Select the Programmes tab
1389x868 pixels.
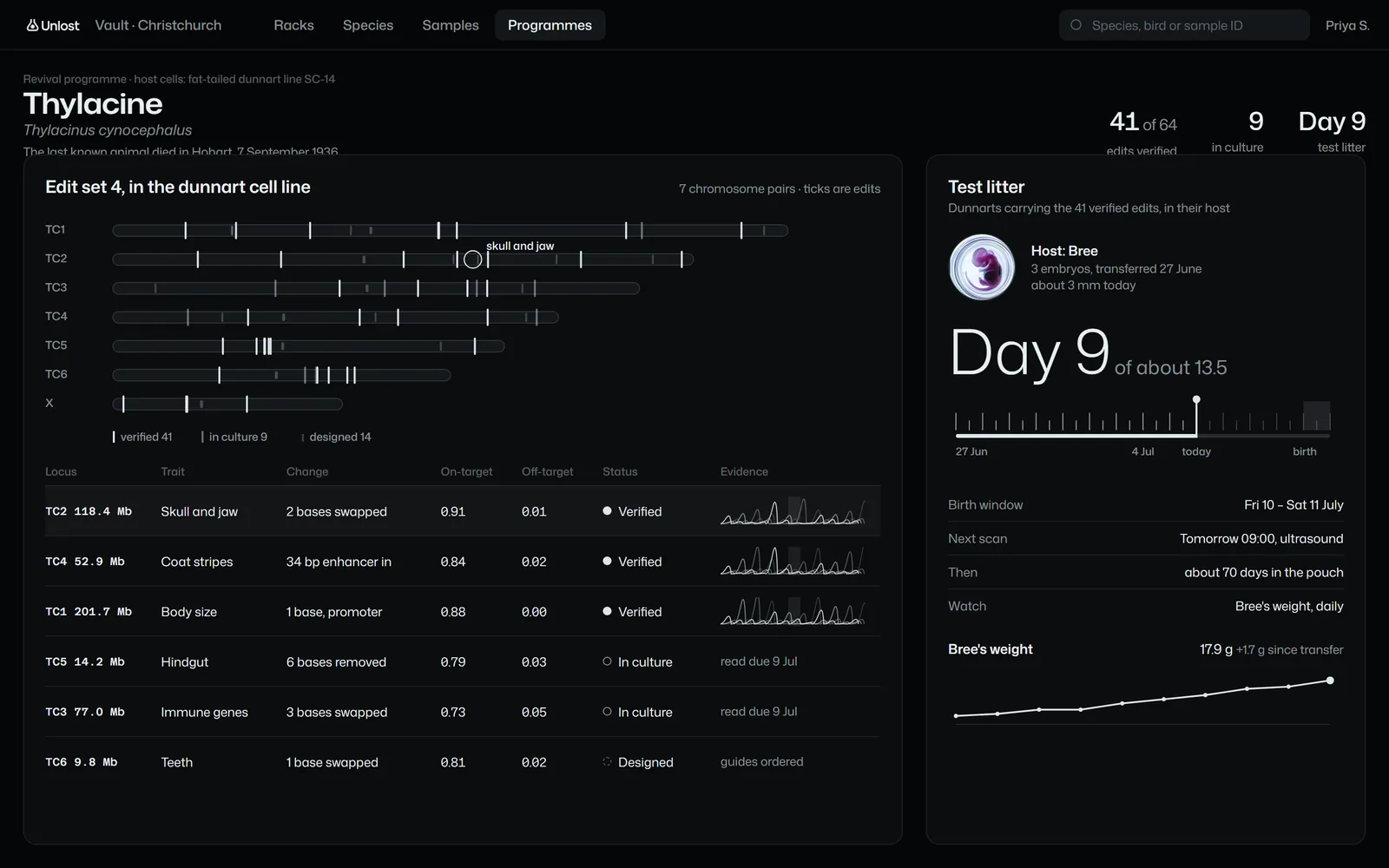pos(550,25)
